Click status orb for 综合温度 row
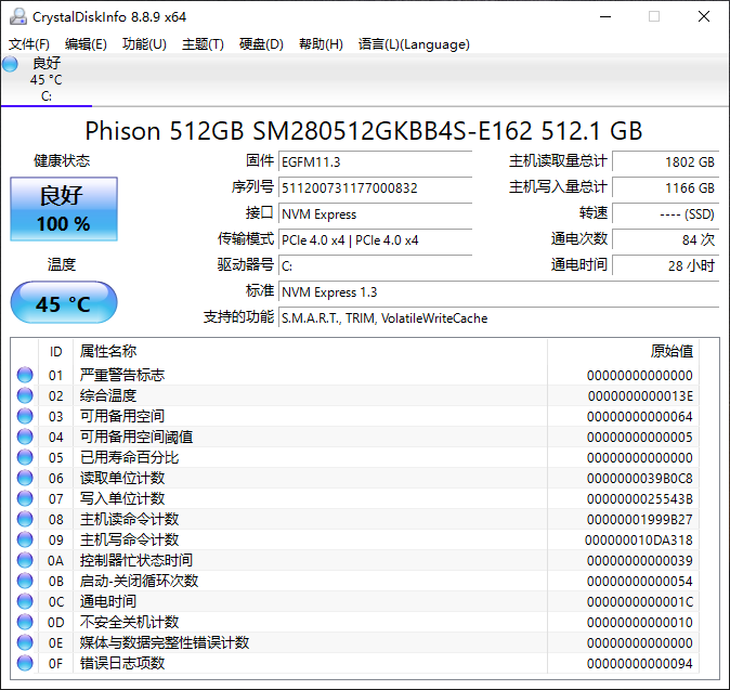 tap(24, 396)
